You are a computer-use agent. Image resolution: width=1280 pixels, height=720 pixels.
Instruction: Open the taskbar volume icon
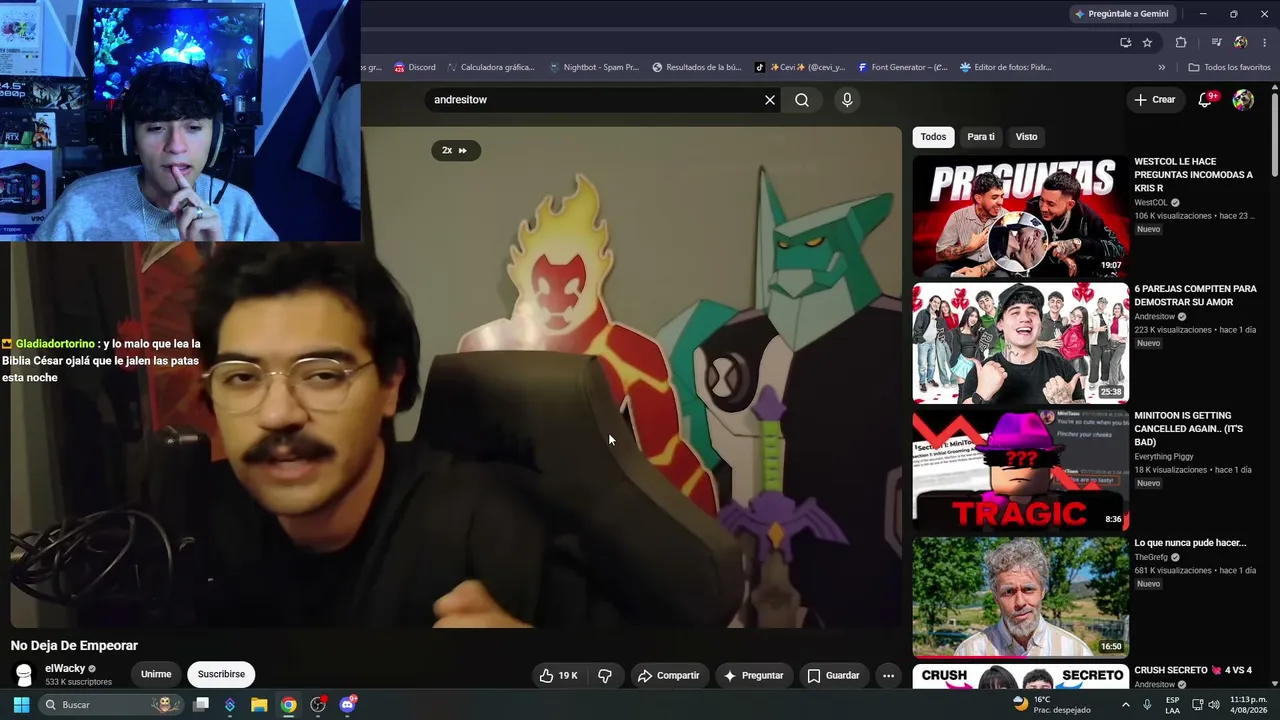pos(1214,704)
